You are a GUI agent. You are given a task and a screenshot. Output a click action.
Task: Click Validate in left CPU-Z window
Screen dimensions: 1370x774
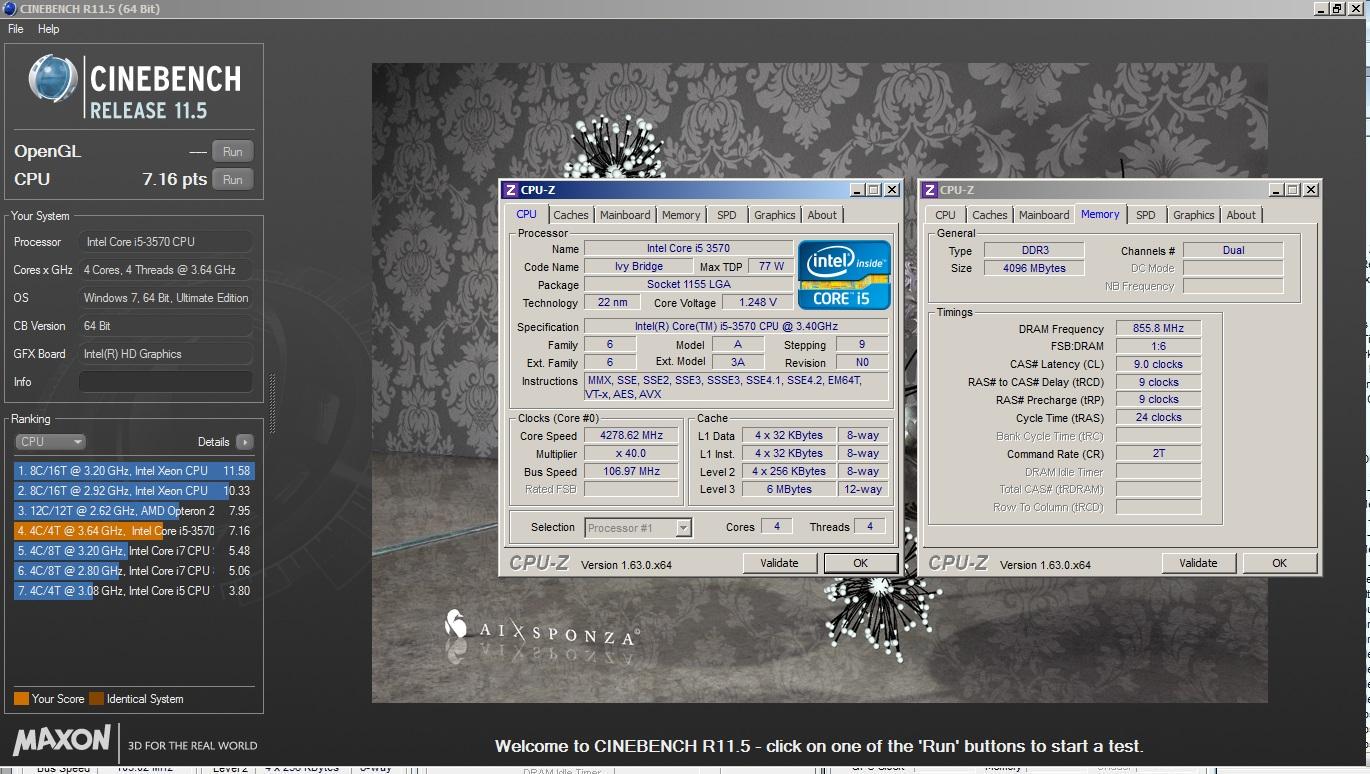(x=779, y=563)
